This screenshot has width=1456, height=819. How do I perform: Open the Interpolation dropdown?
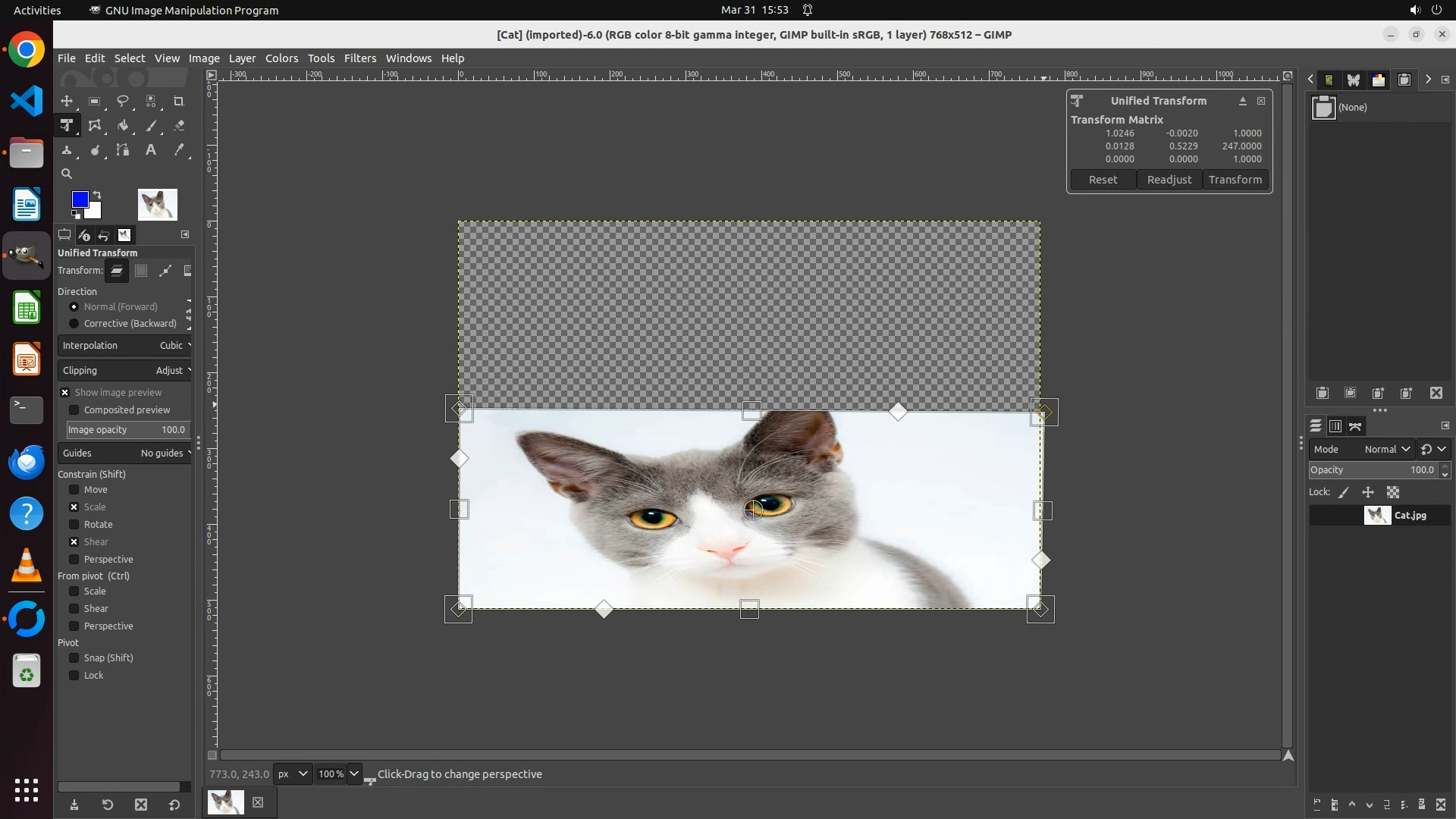coord(125,346)
